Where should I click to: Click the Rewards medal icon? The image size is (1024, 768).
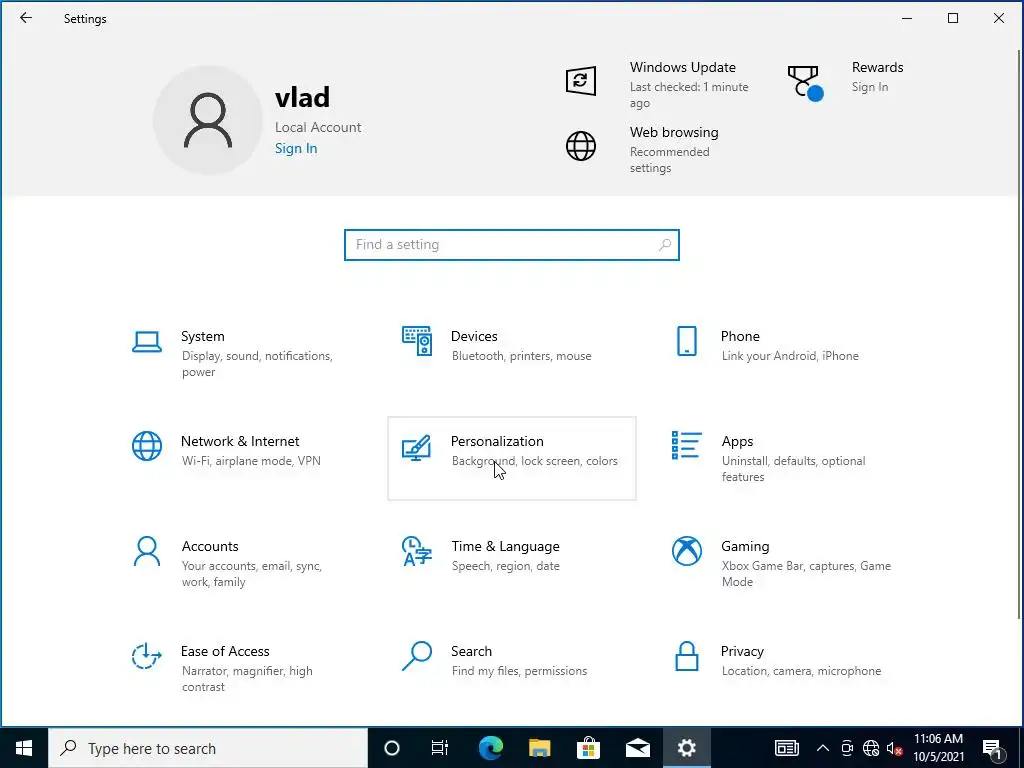click(x=805, y=82)
